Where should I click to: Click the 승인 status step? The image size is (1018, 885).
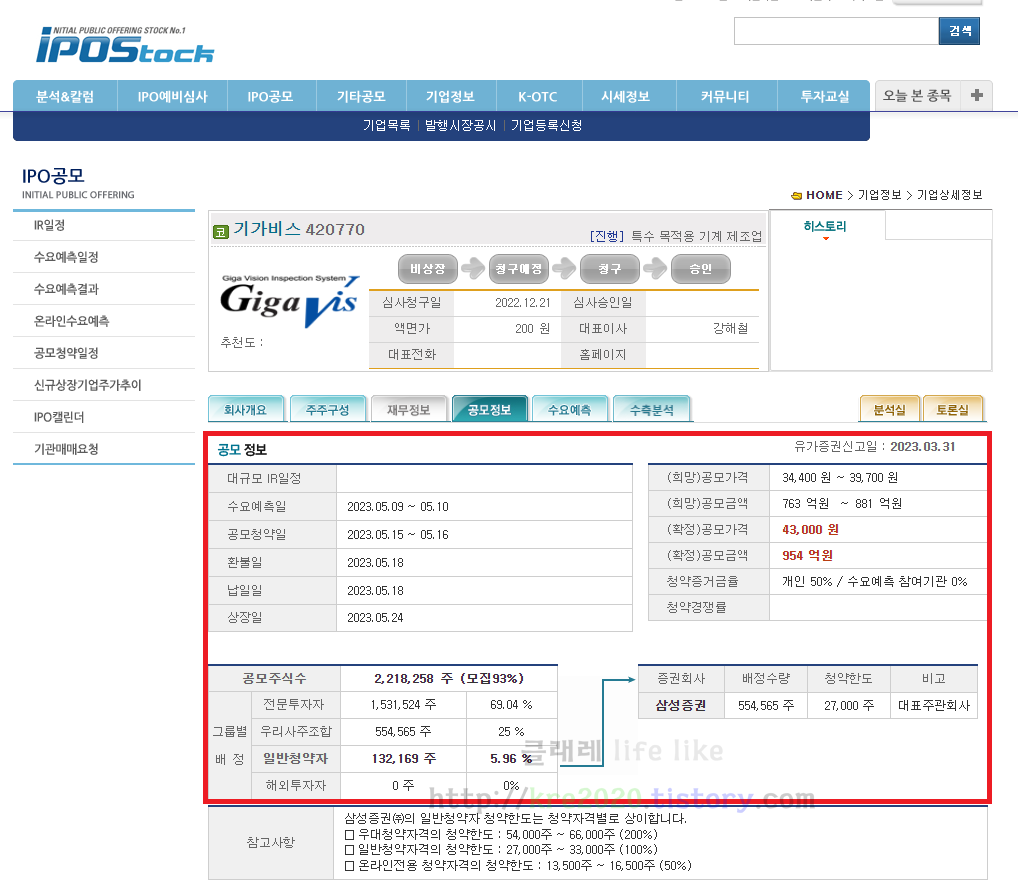pyautogui.click(x=701, y=269)
